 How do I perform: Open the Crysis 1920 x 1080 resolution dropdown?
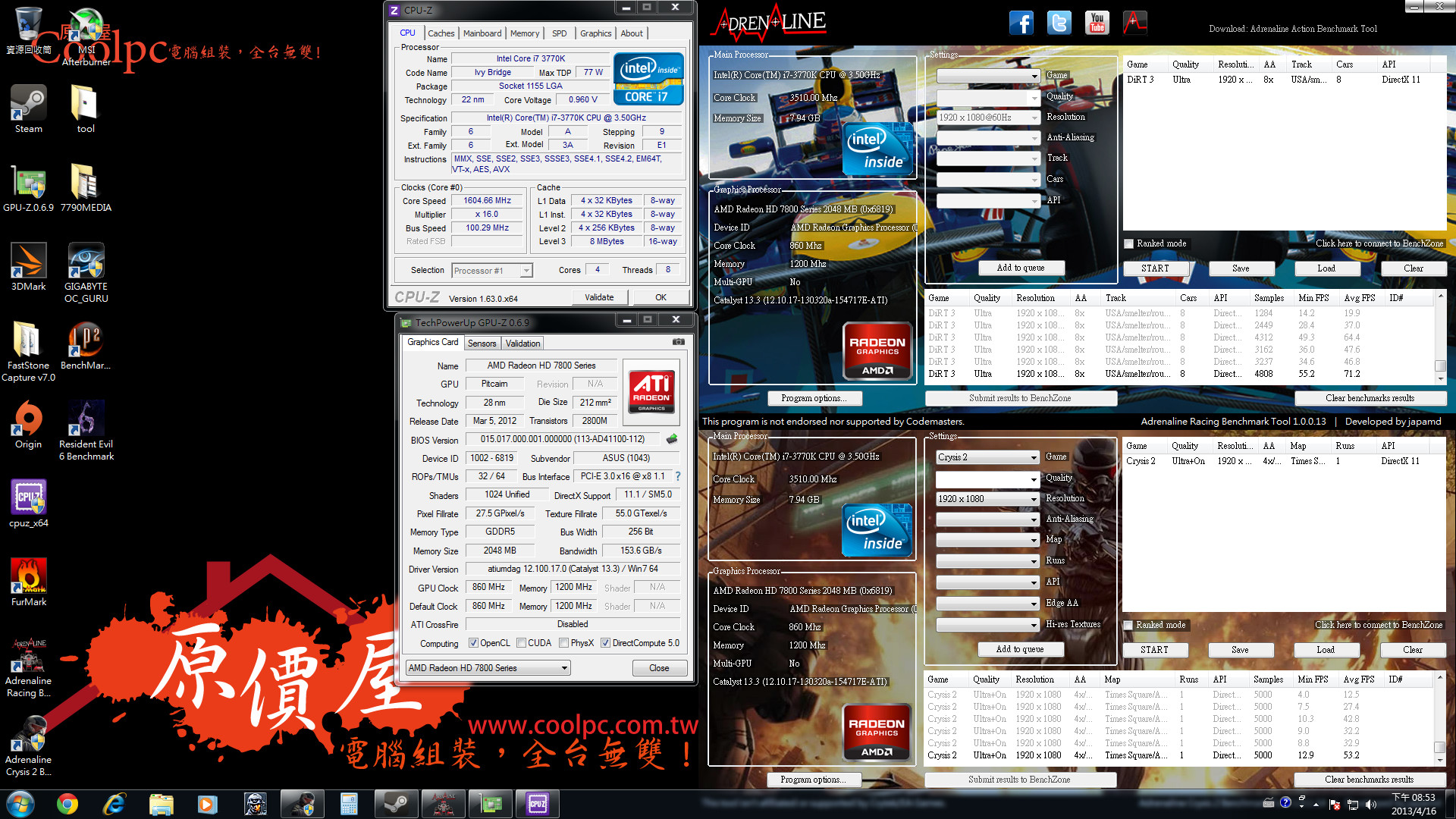tap(987, 499)
